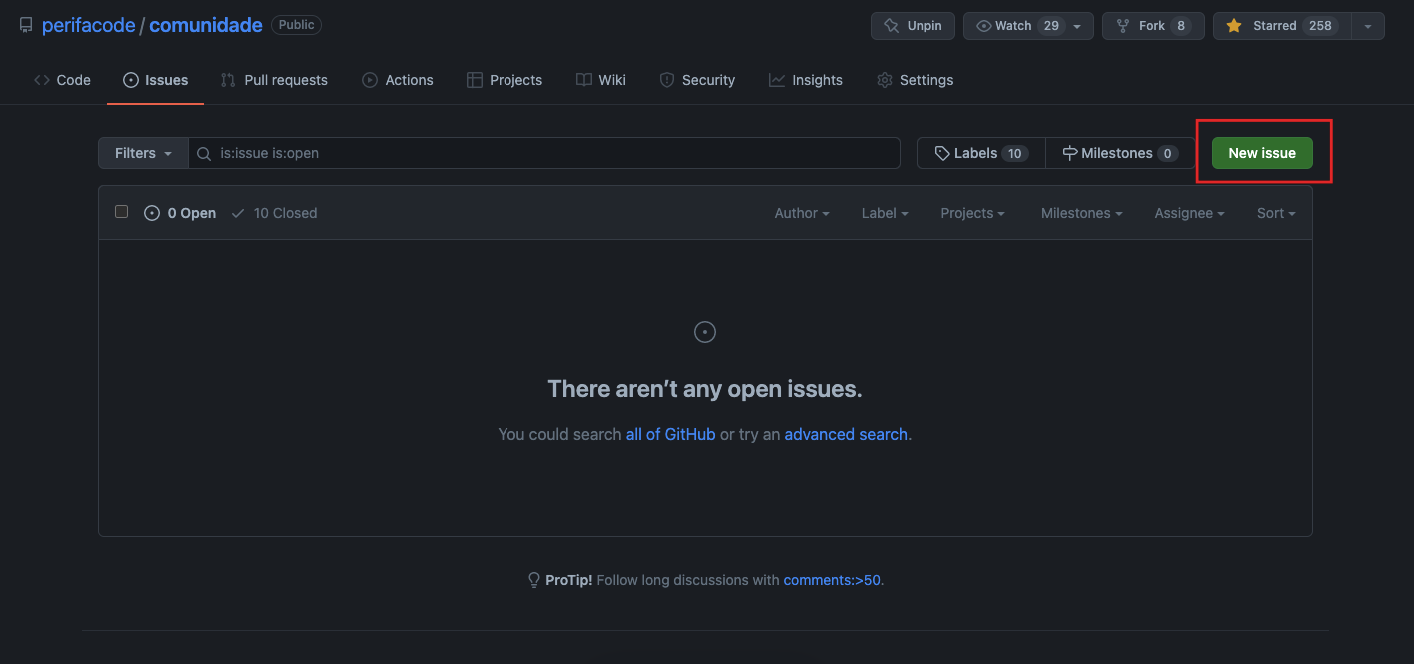1414x664 pixels.
Task: Switch to the Code tab
Action: [x=62, y=80]
